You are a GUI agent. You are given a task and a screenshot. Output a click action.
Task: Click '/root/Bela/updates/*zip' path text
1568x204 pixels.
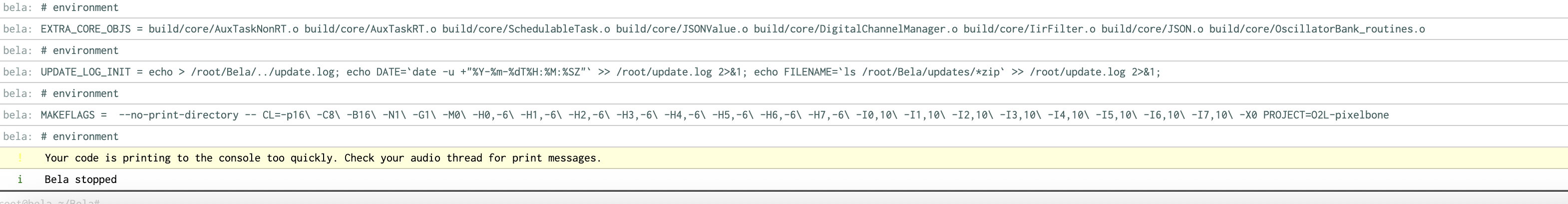pyautogui.click(x=930, y=72)
